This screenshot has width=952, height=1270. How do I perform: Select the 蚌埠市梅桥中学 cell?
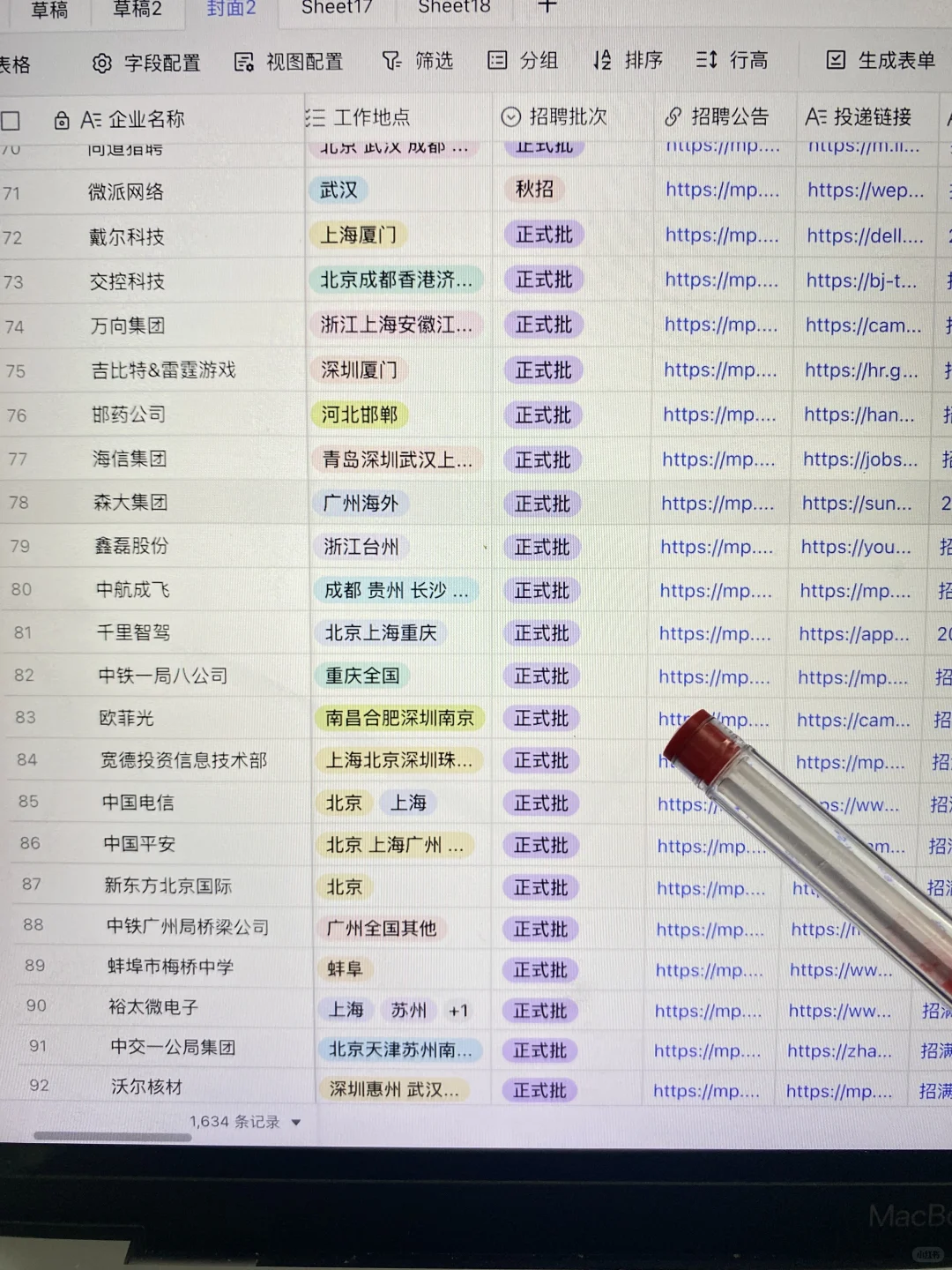click(171, 967)
